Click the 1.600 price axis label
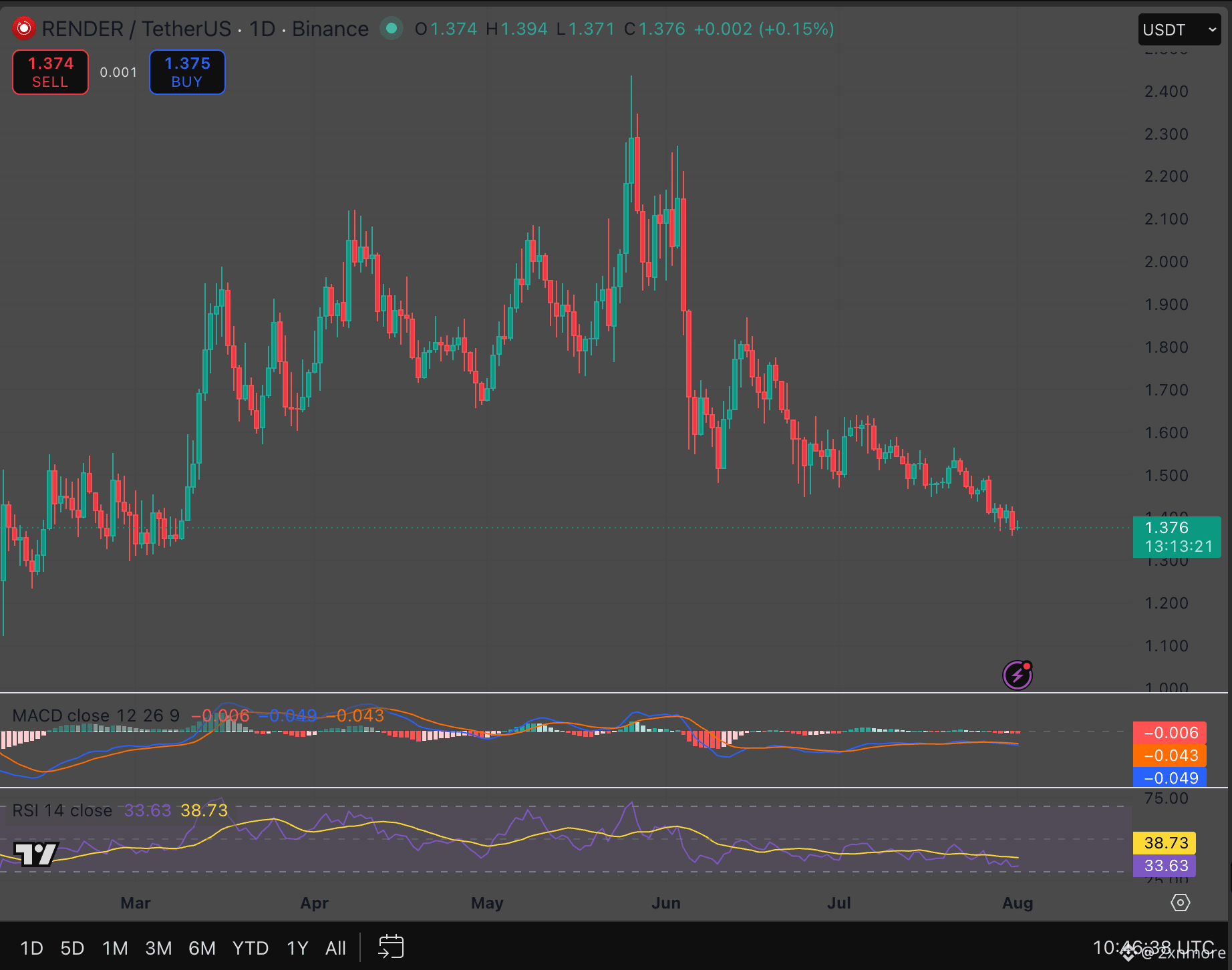The image size is (1232, 970). 1167,433
